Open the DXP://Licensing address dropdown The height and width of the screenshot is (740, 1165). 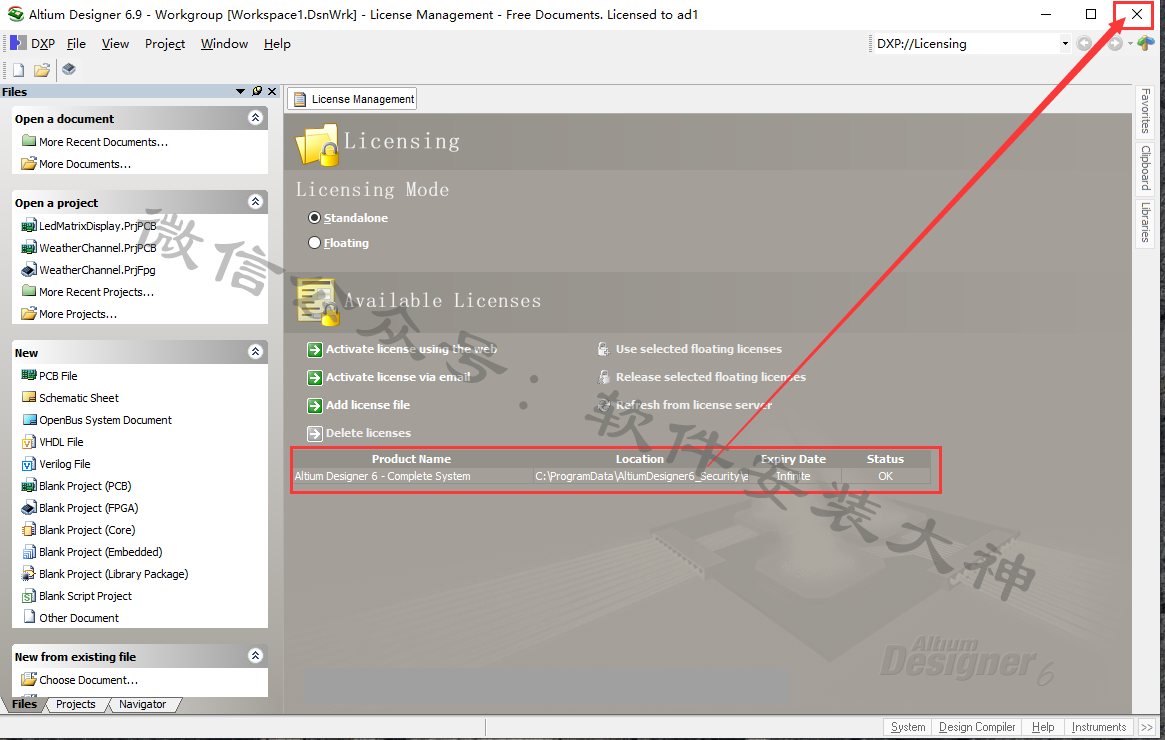1065,44
